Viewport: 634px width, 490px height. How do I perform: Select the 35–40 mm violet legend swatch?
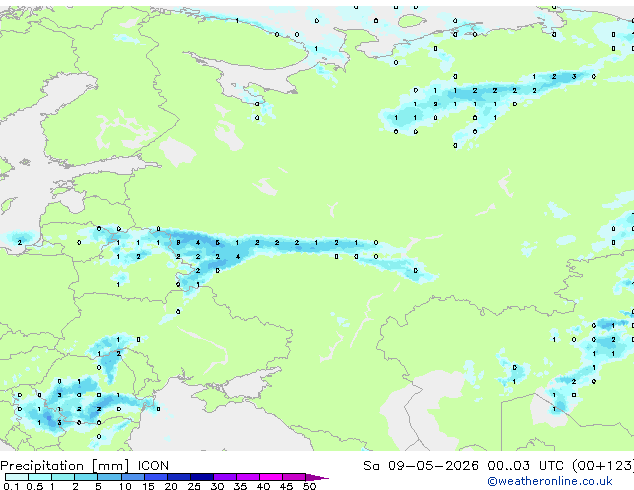(248, 477)
